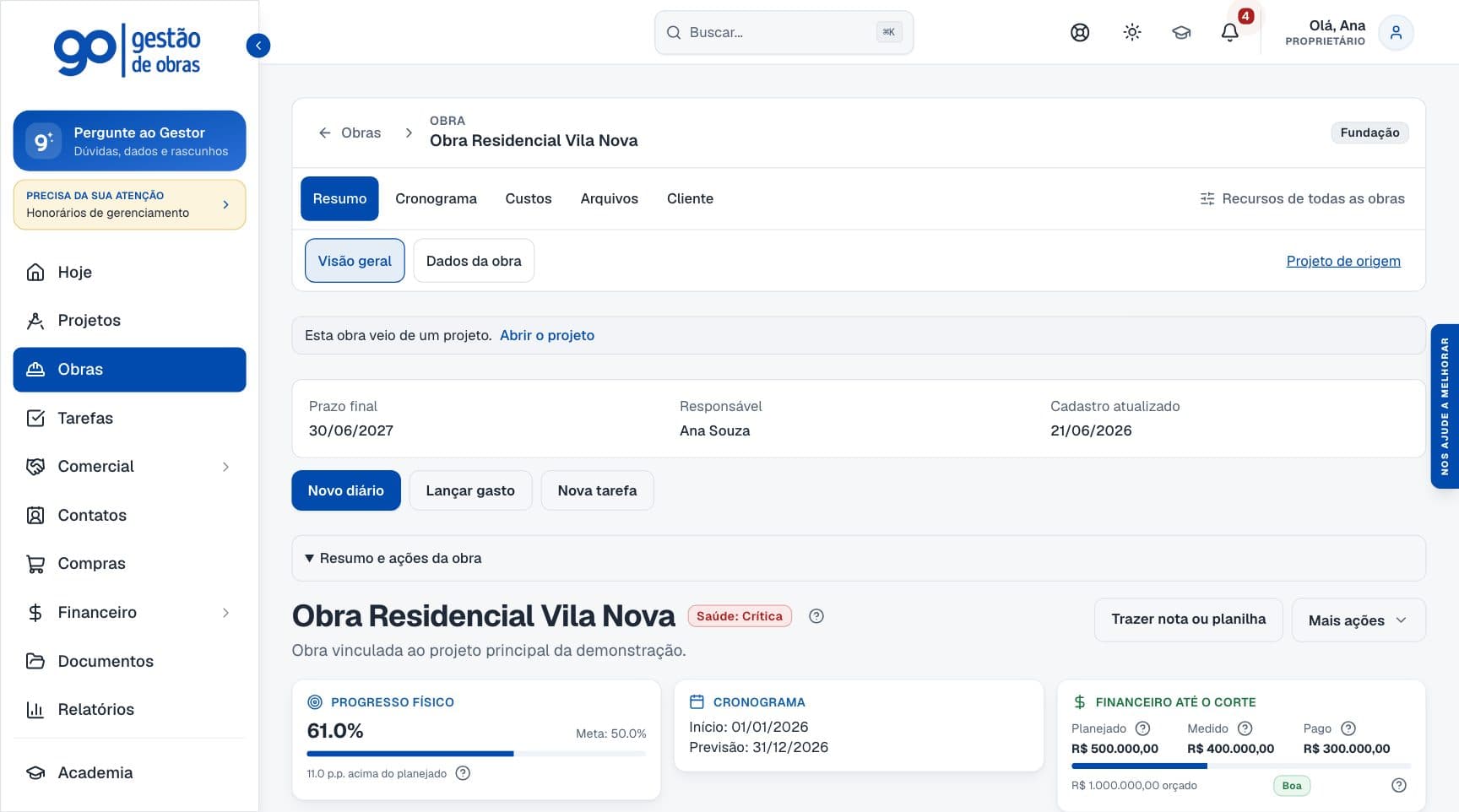
Task: Open Tarefas in sidebar
Action: coord(129,418)
